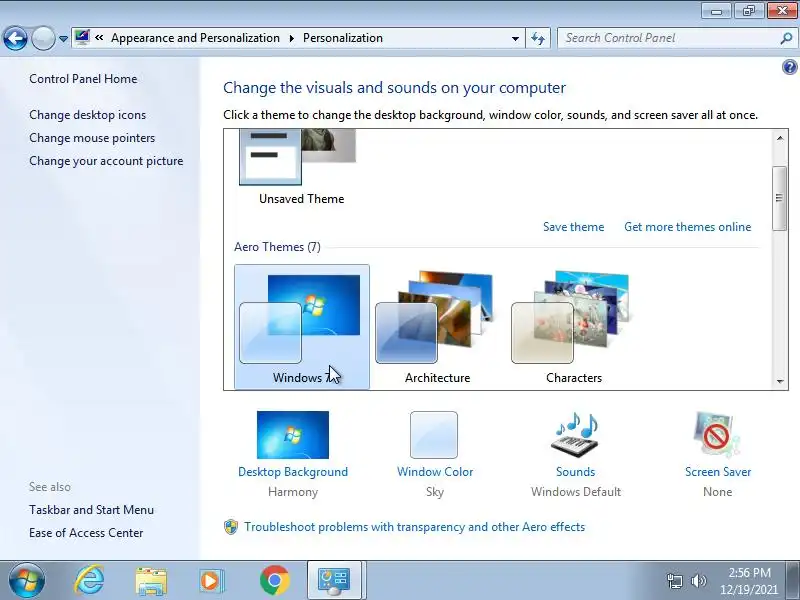This screenshot has height=600, width=800.
Task: Select the Architecture theme
Action: [437, 327]
